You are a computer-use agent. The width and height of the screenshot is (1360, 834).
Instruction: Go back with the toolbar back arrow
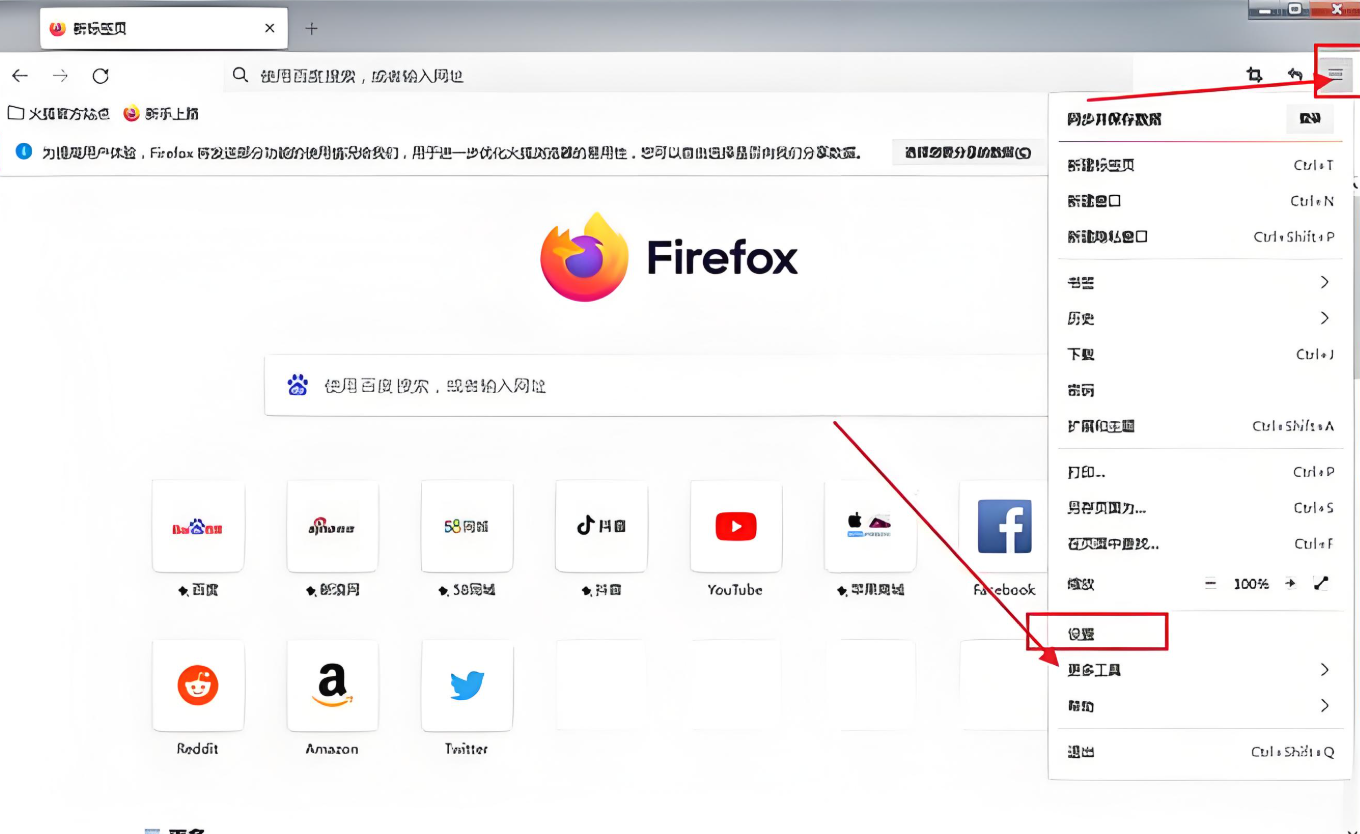tap(20, 76)
